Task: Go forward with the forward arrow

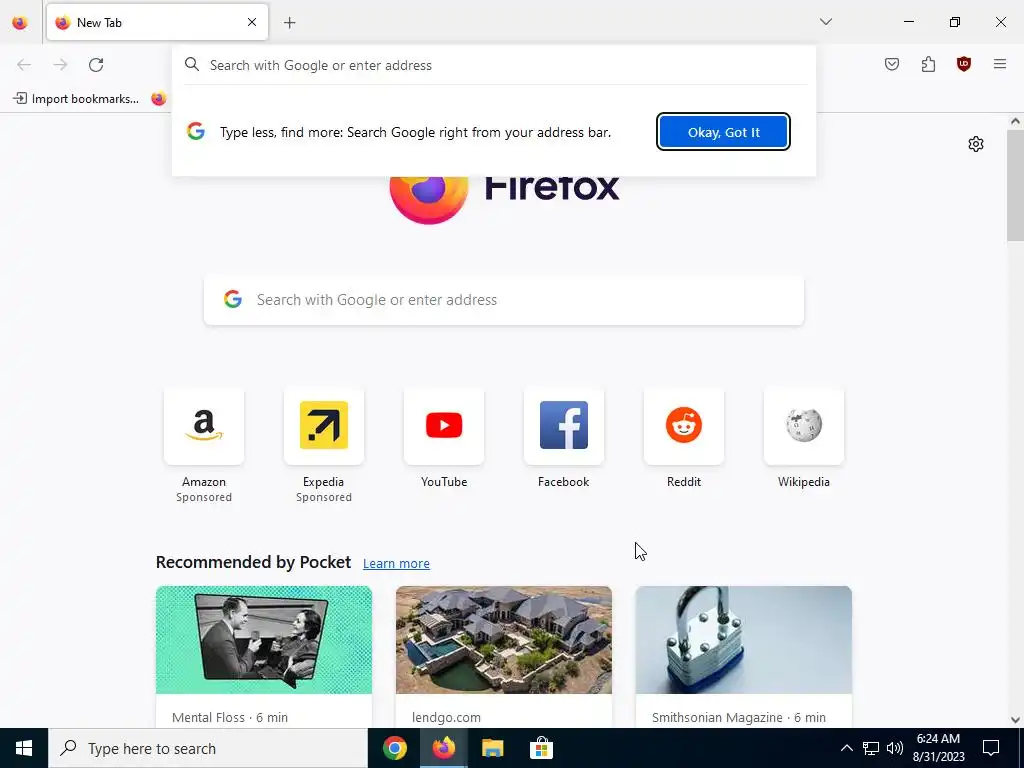Action: click(x=60, y=65)
